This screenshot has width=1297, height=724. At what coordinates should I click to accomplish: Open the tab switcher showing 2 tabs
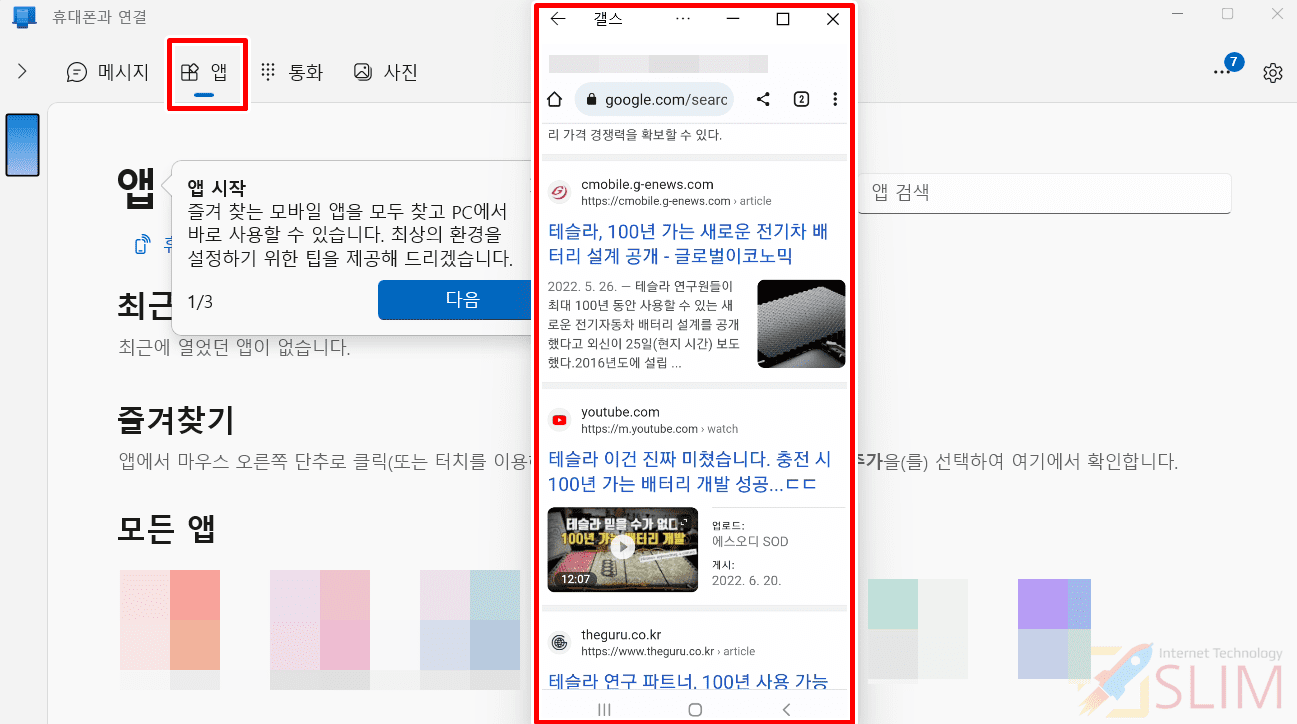pos(801,99)
